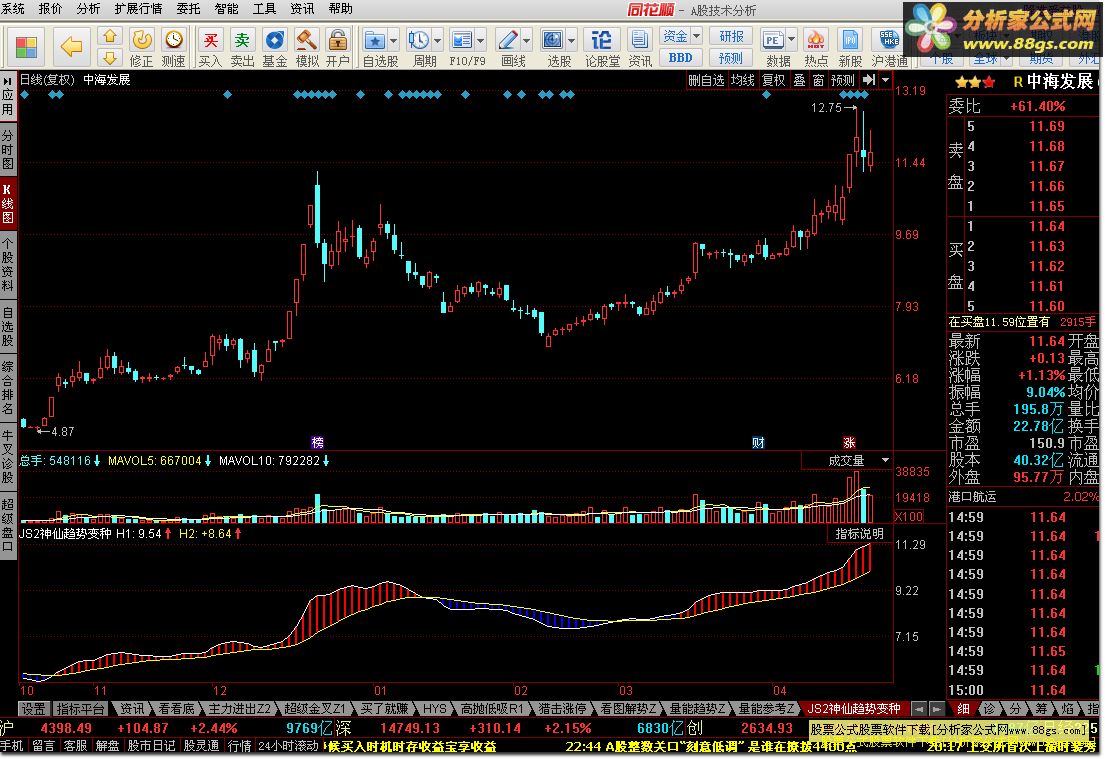Open the 报价 menu
This screenshot has height=759, width=1105.
[x=50, y=9]
